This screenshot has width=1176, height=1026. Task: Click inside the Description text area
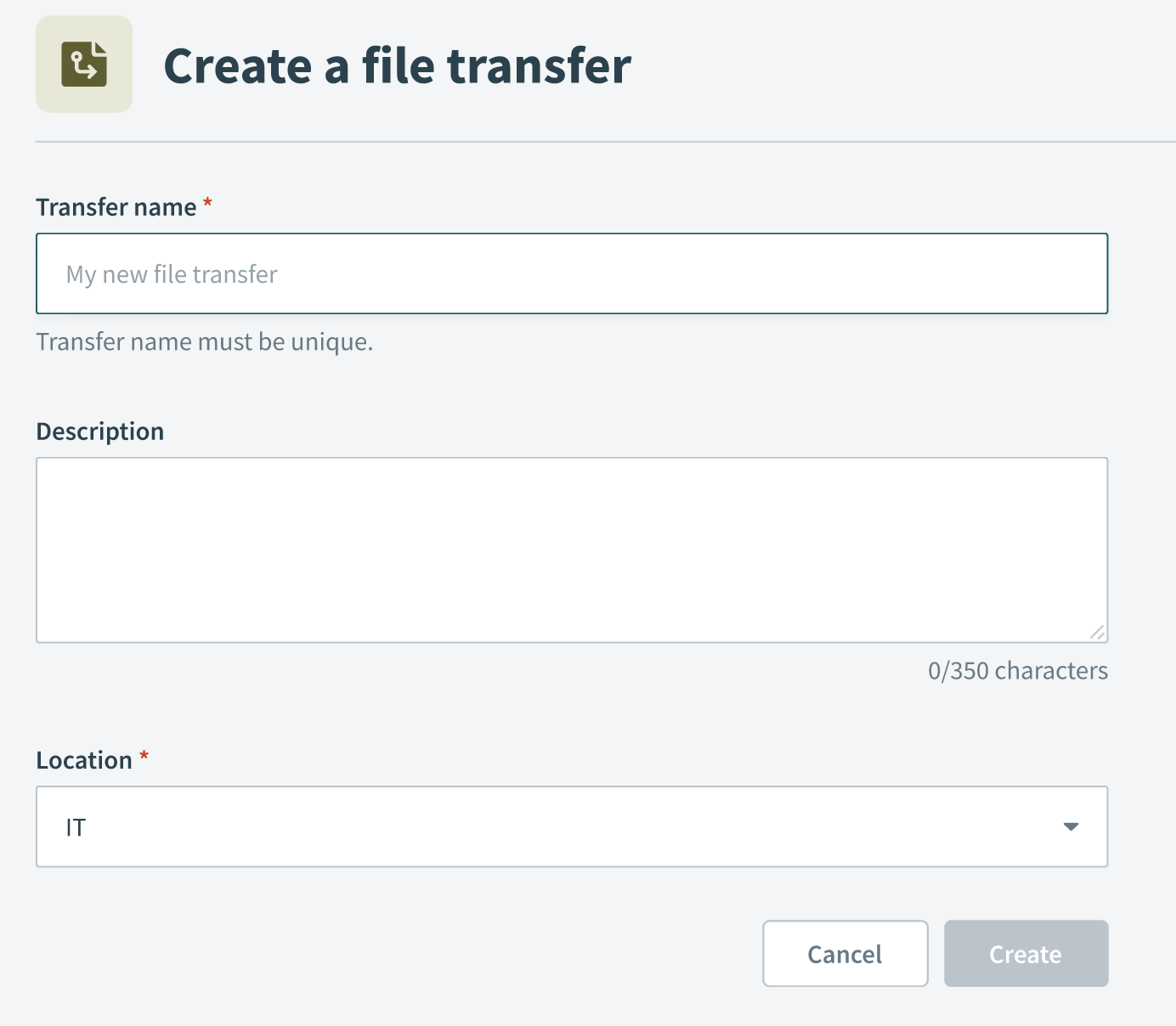571,548
